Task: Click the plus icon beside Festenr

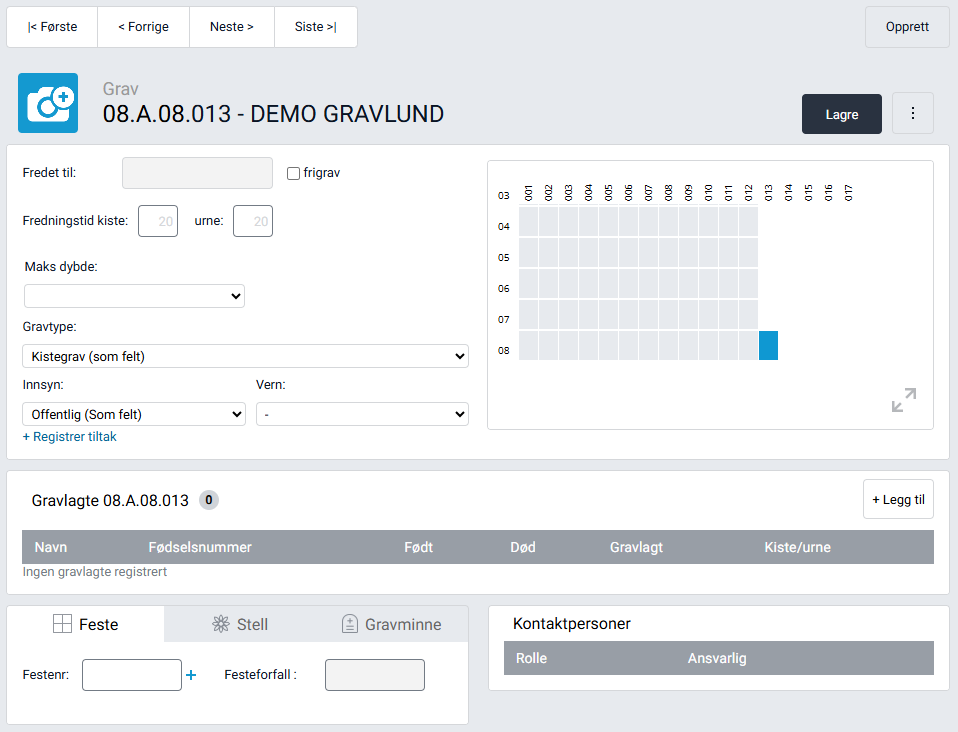Action: point(191,675)
